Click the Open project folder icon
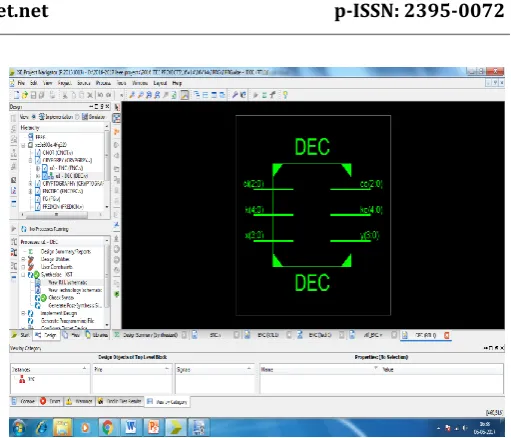 [x=25, y=95]
